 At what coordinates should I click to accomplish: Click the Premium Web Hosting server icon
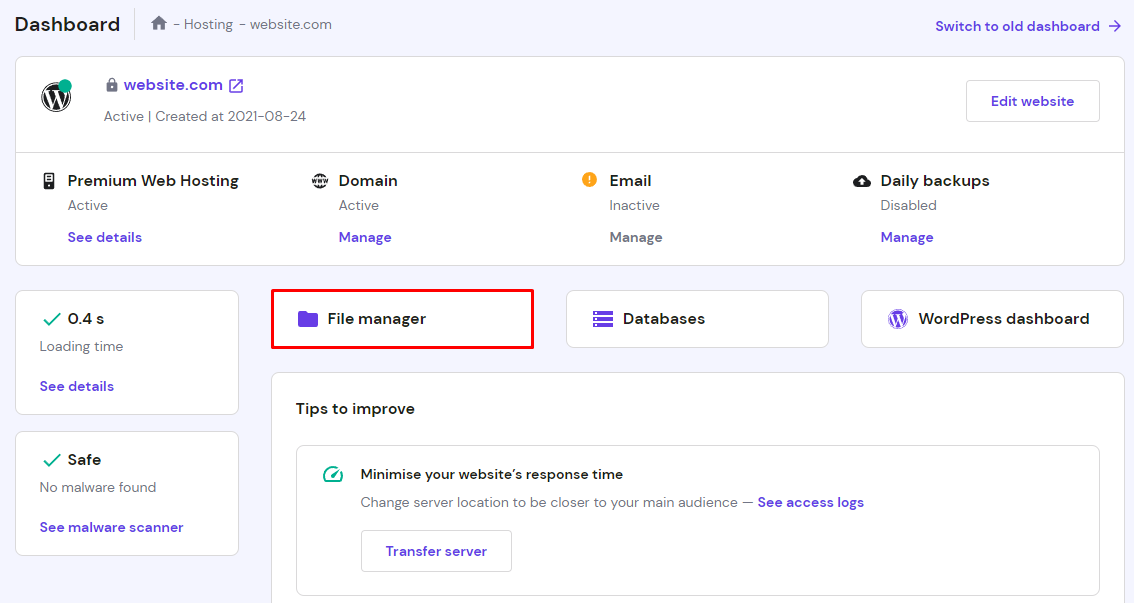click(x=48, y=180)
